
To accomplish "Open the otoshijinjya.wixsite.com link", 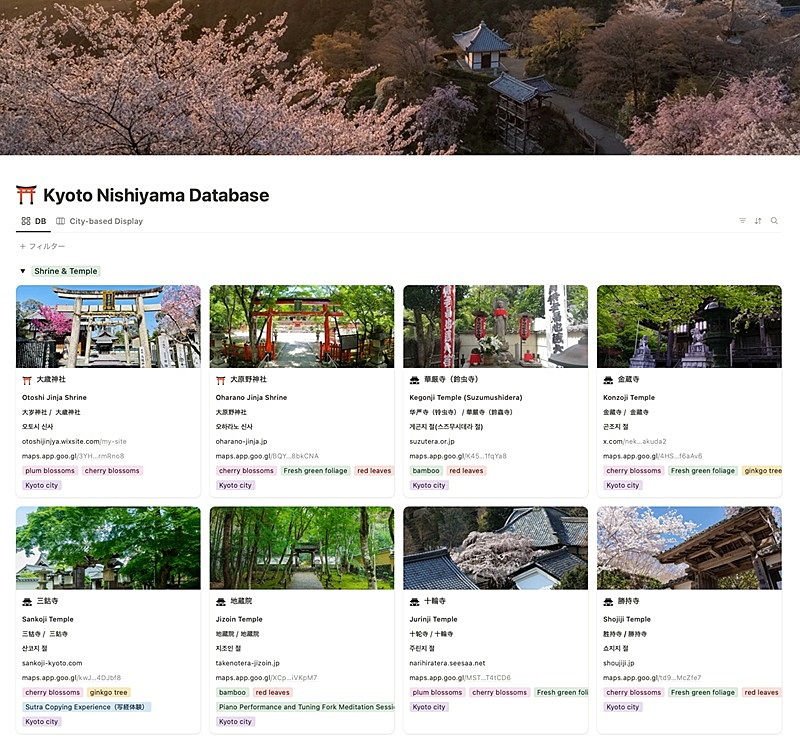I will click(73, 441).
